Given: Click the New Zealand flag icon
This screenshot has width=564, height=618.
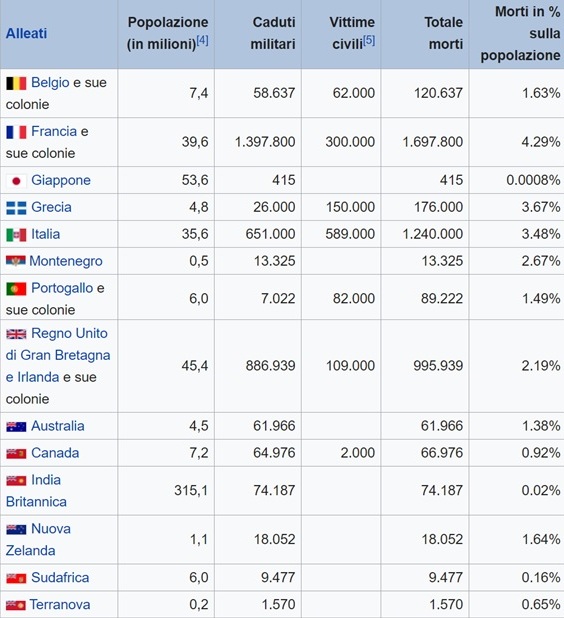Looking at the screenshot, I should click(x=16, y=529).
